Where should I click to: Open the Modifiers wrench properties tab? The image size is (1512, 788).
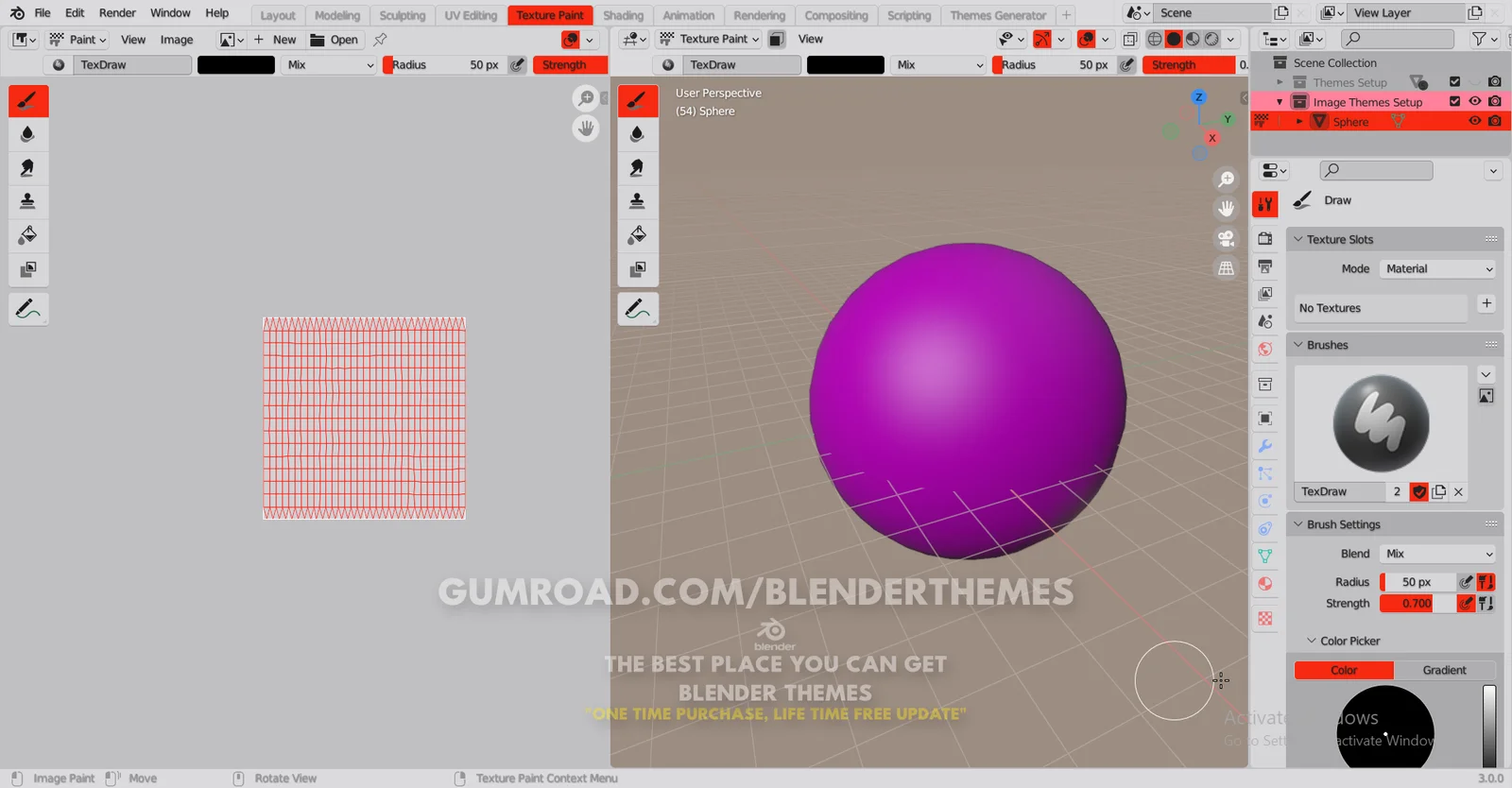1265,446
